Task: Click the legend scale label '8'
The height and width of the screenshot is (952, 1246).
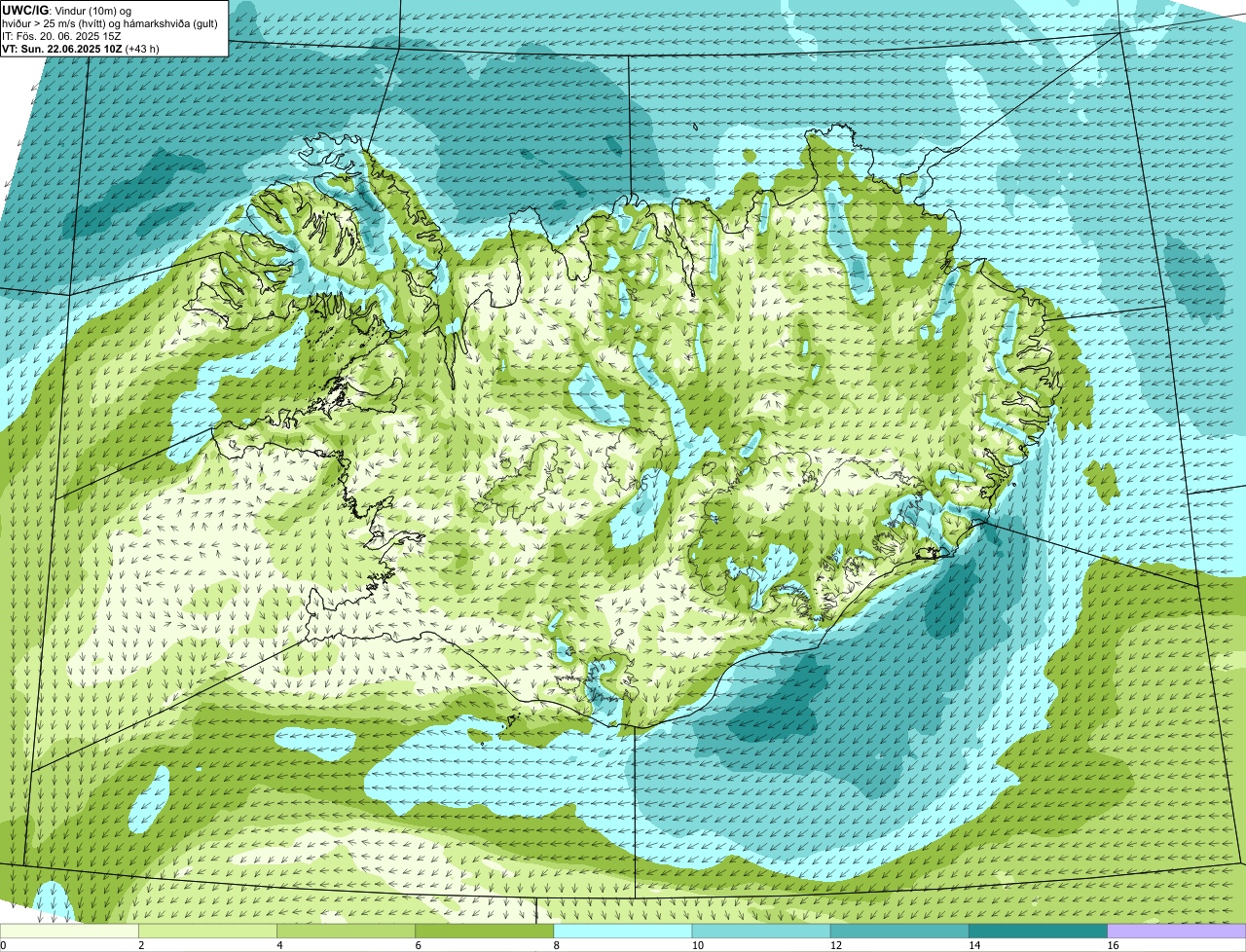Action: coord(556,945)
